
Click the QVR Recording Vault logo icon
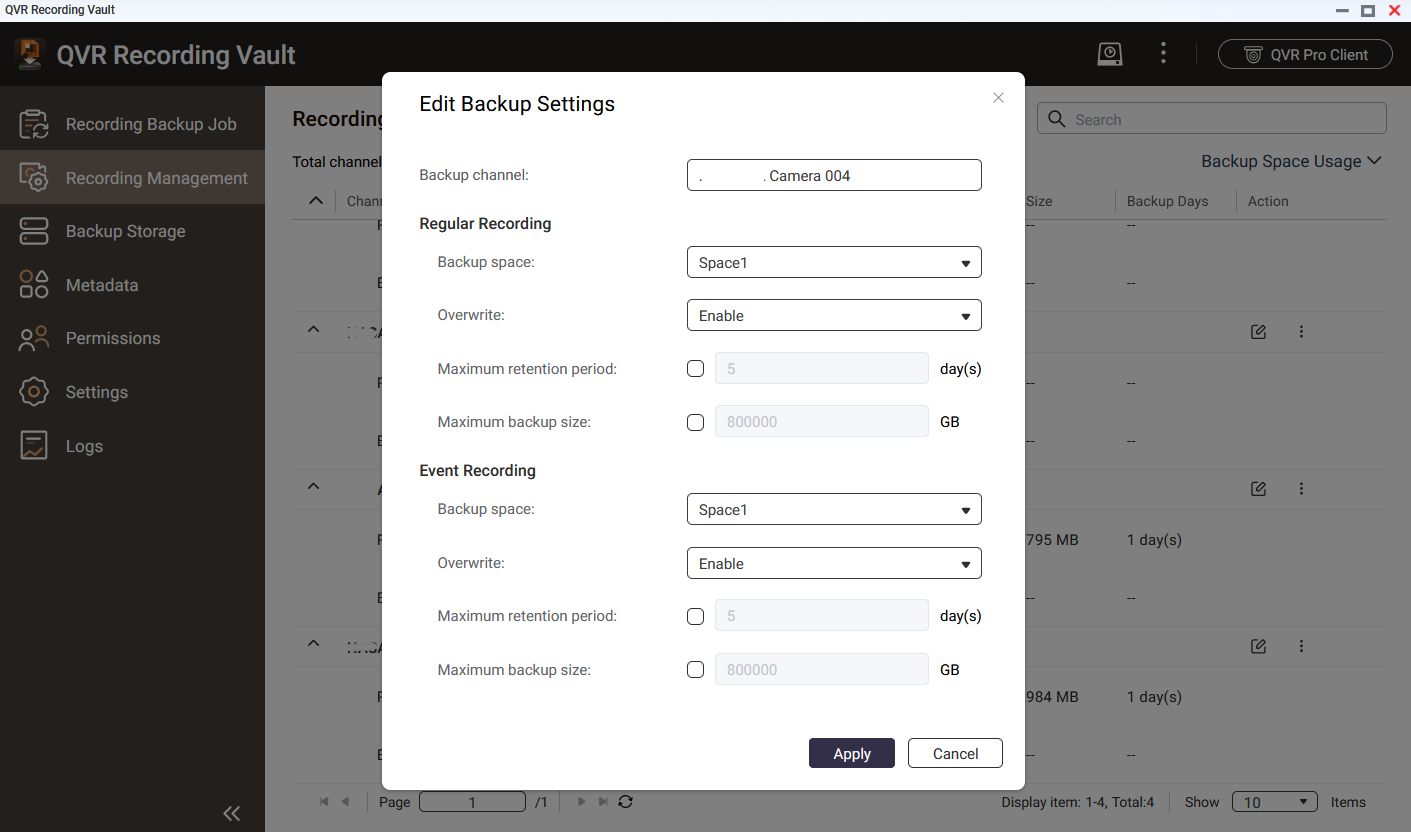30,54
